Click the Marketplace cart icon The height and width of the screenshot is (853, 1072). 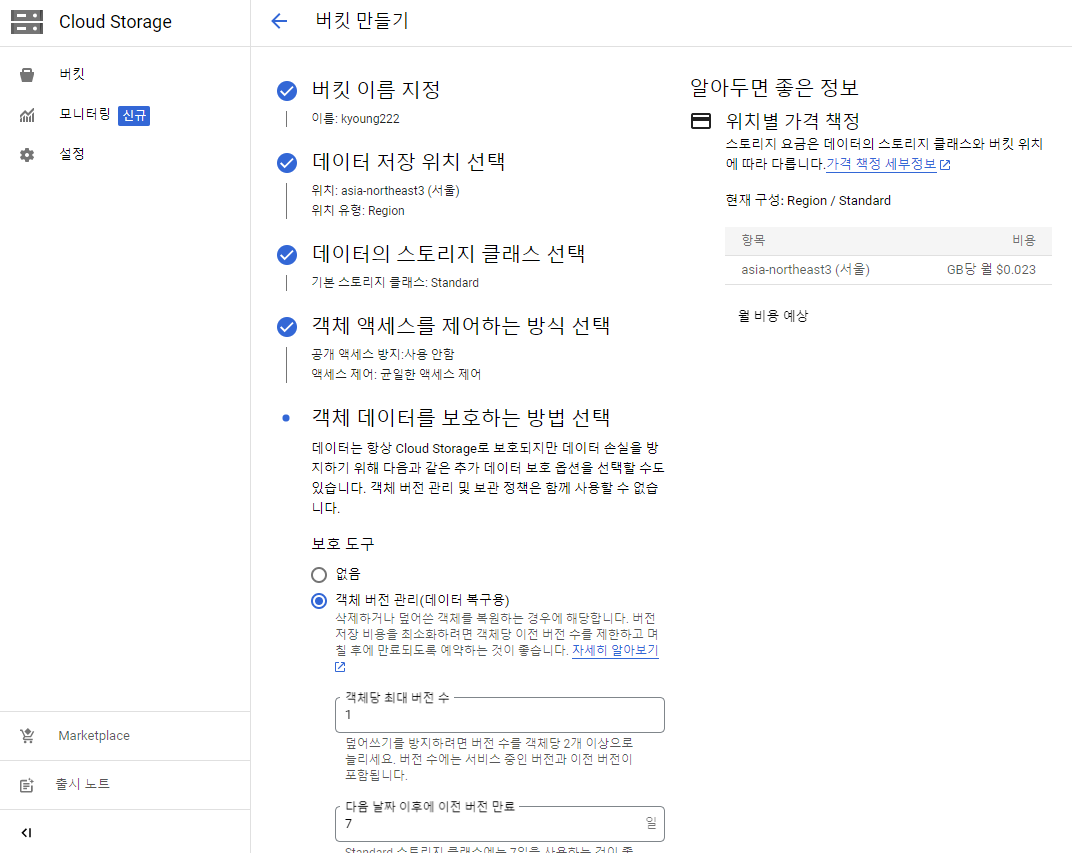click(27, 736)
